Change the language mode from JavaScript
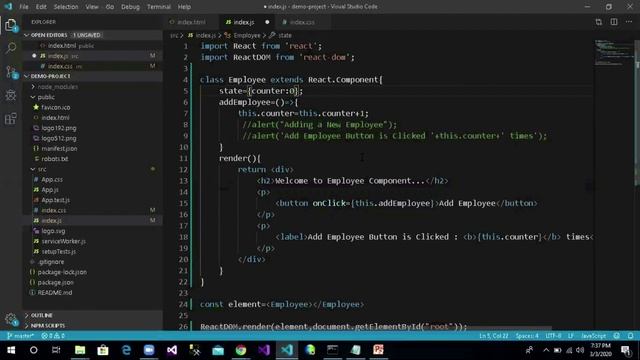This screenshot has height=360, width=640. [593, 336]
